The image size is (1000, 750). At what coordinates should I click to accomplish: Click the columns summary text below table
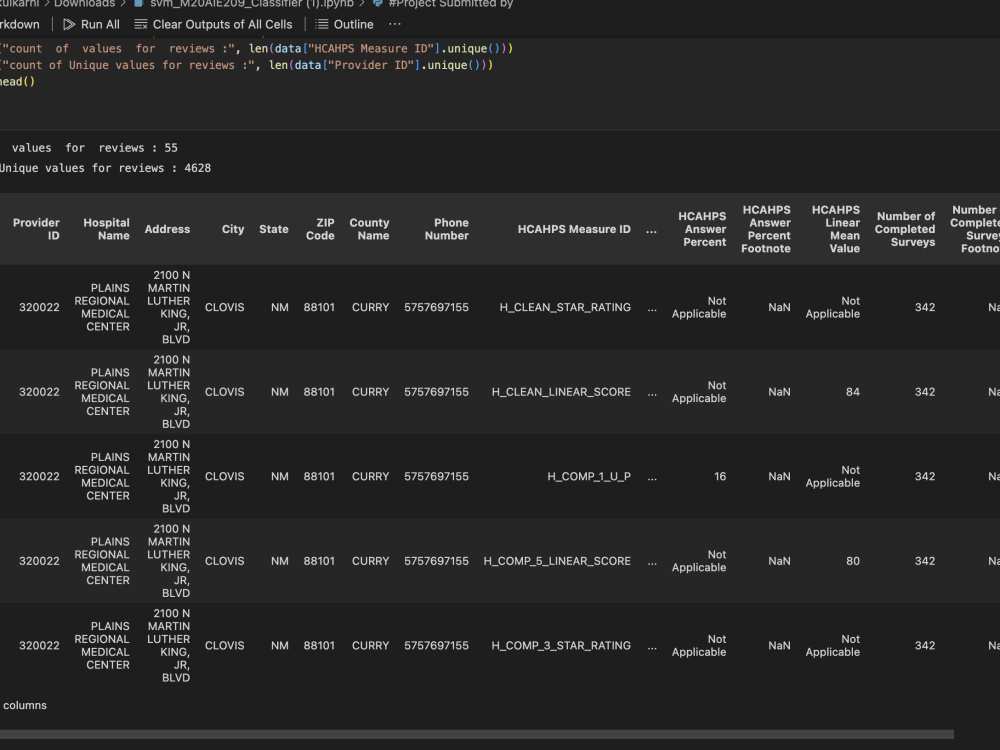click(x=24, y=705)
